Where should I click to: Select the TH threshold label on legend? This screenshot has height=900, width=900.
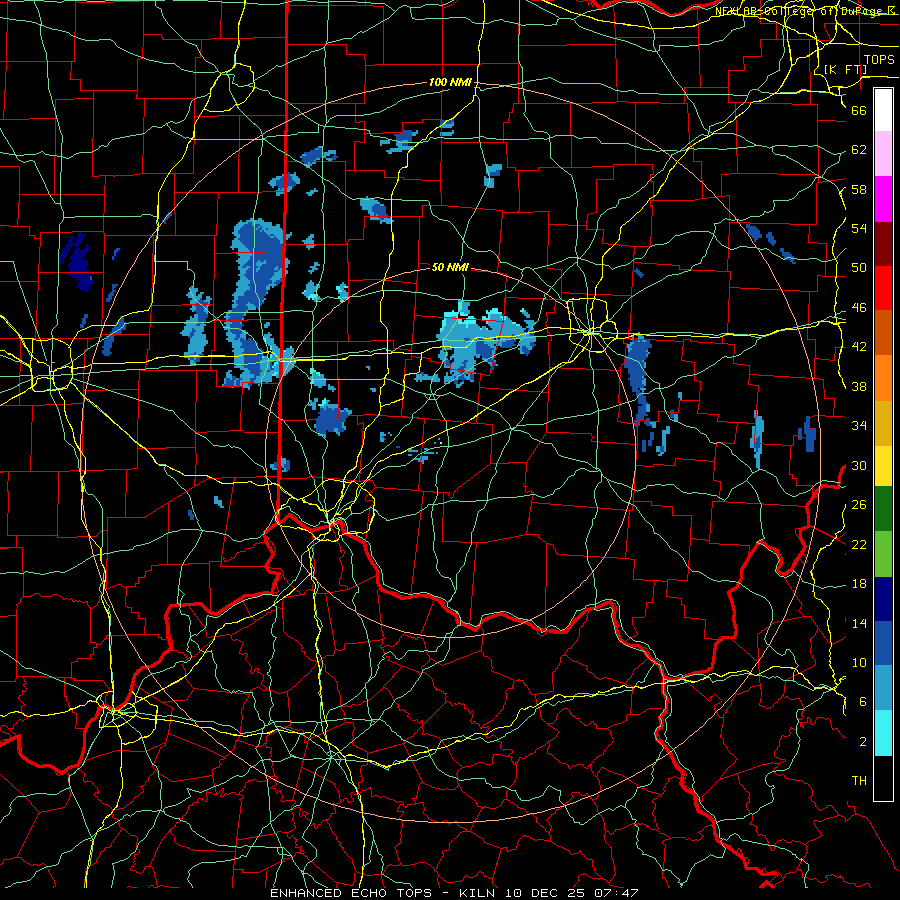tap(859, 781)
